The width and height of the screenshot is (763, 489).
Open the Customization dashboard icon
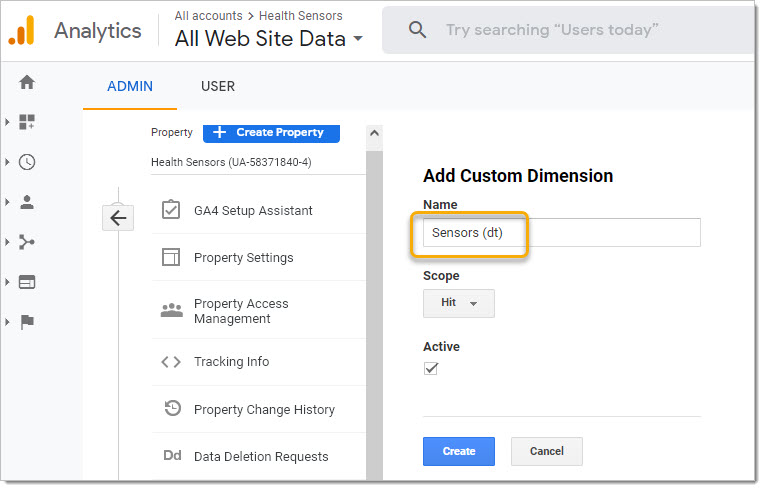[27, 122]
